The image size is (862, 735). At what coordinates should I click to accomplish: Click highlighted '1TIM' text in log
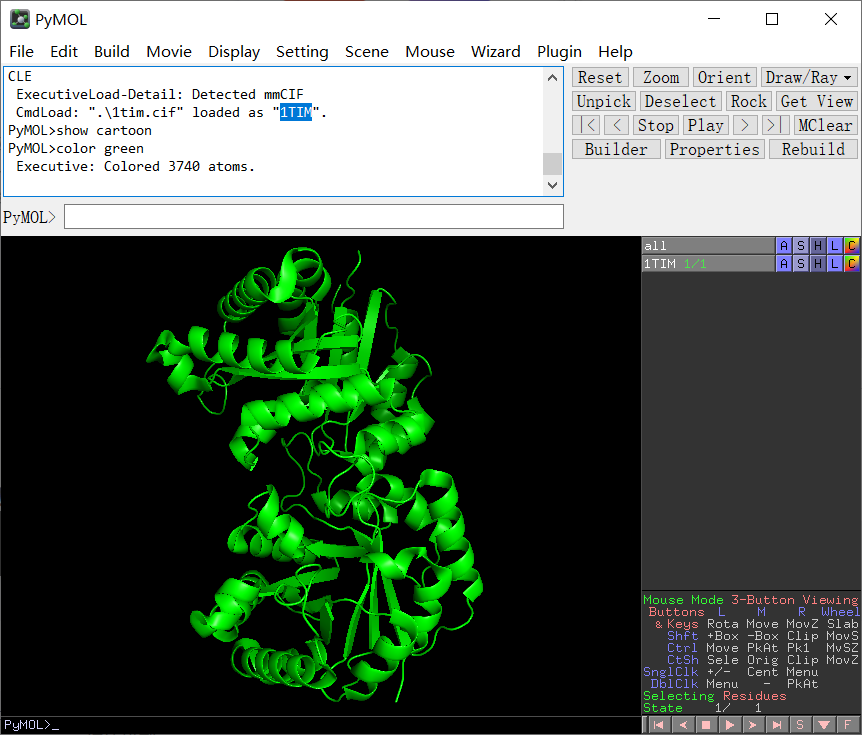296,112
